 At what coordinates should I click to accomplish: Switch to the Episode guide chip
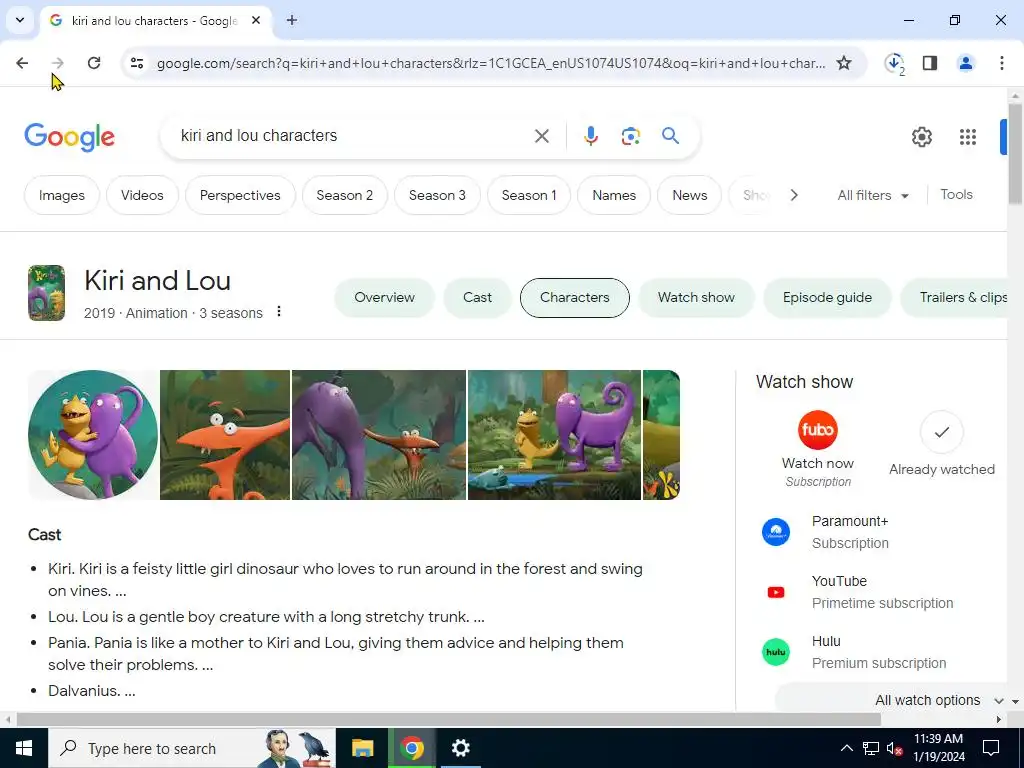pyautogui.click(x=827, y=298)
